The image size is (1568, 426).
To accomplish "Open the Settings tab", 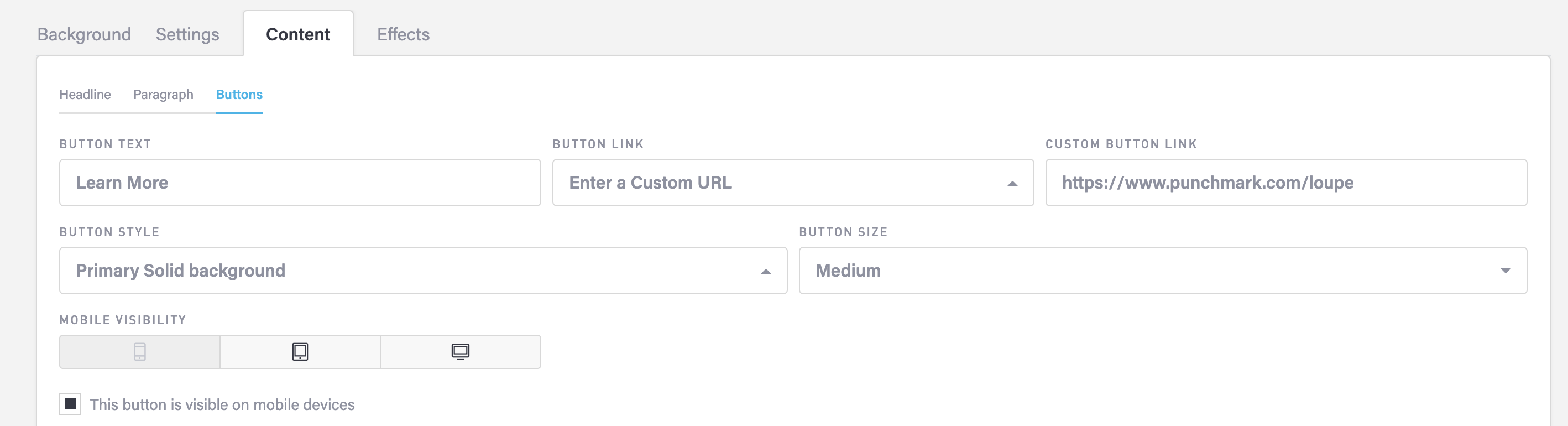I will tap(187, 34).
